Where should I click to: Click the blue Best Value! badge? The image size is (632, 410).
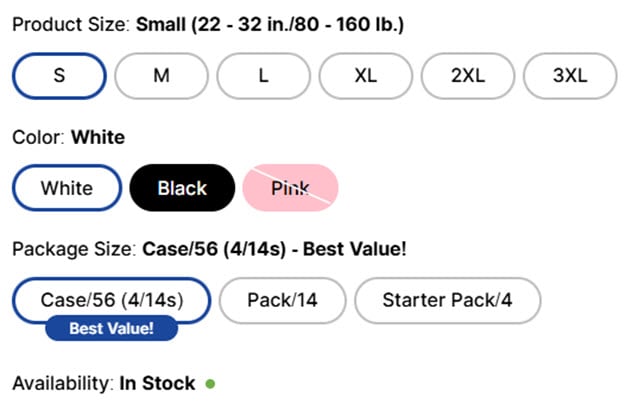tap(111, 328)
